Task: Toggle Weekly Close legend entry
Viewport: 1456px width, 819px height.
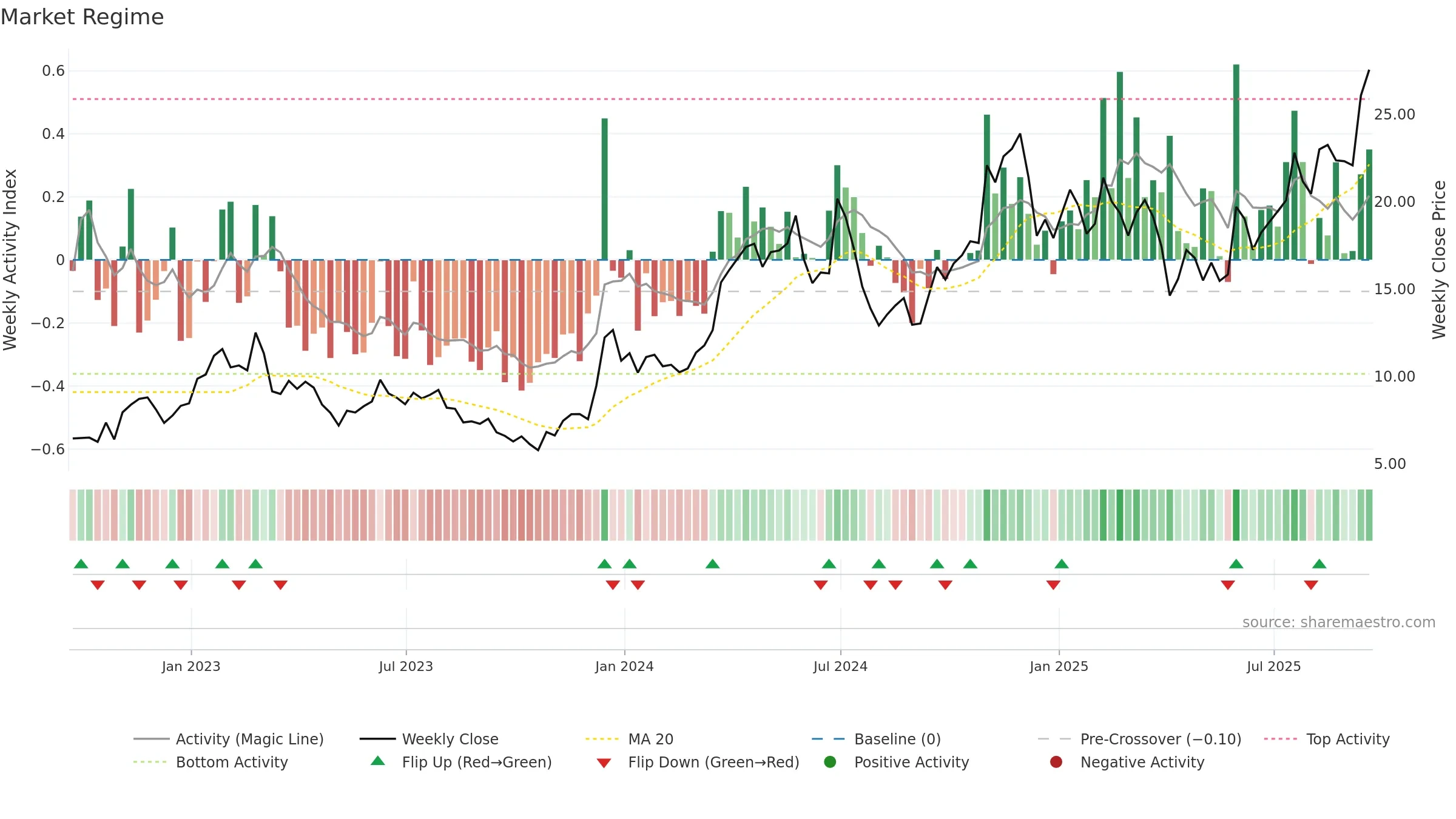Action: click(x=429, y=739)
